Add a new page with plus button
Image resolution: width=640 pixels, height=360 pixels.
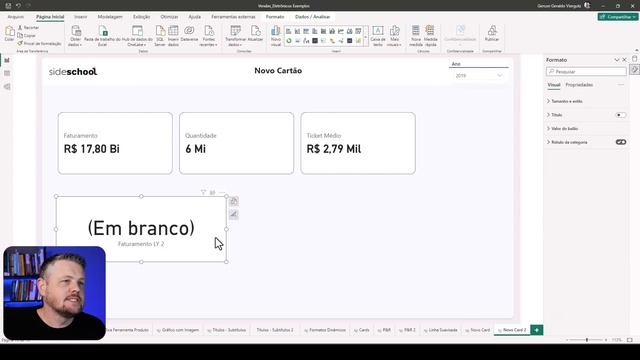[x=537, y=330]
